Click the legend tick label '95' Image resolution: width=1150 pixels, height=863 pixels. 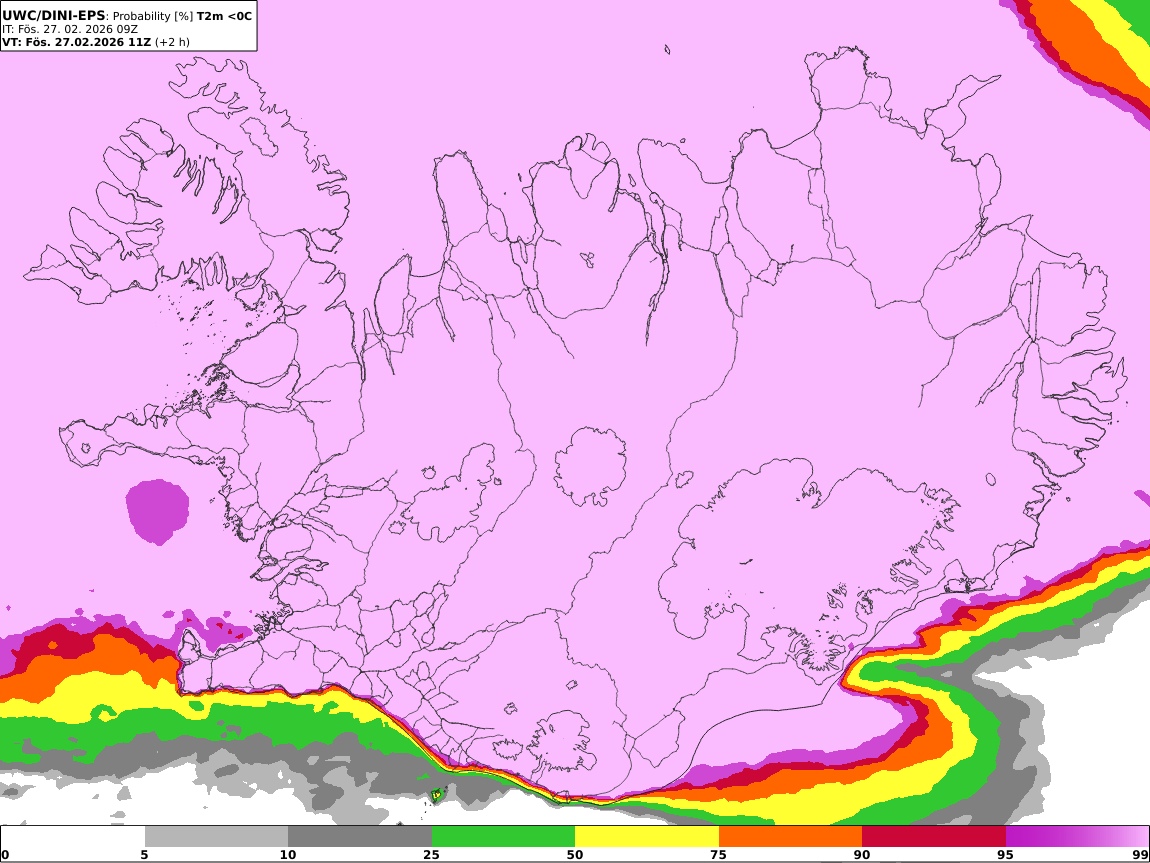click(x=1006, y=854)
